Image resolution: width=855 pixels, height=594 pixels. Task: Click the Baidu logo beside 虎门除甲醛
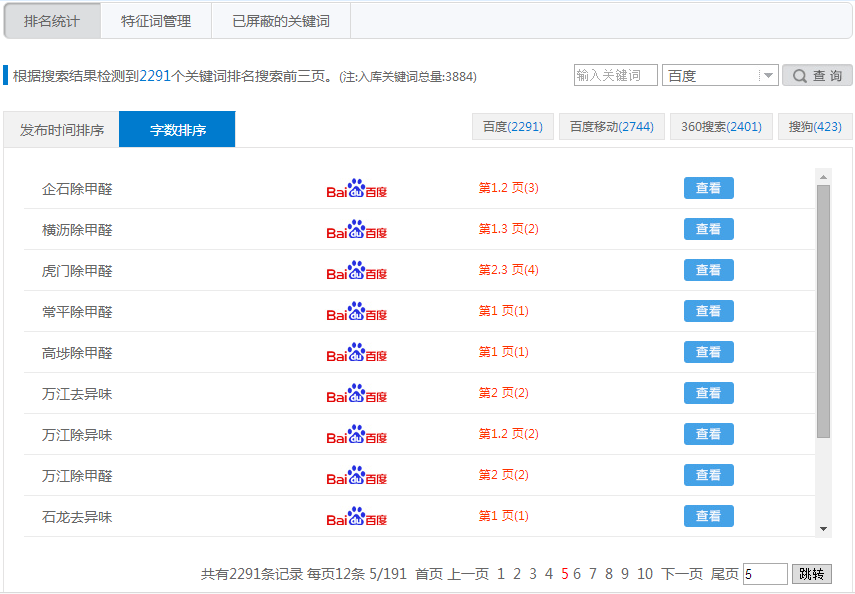tap(356, 271)
